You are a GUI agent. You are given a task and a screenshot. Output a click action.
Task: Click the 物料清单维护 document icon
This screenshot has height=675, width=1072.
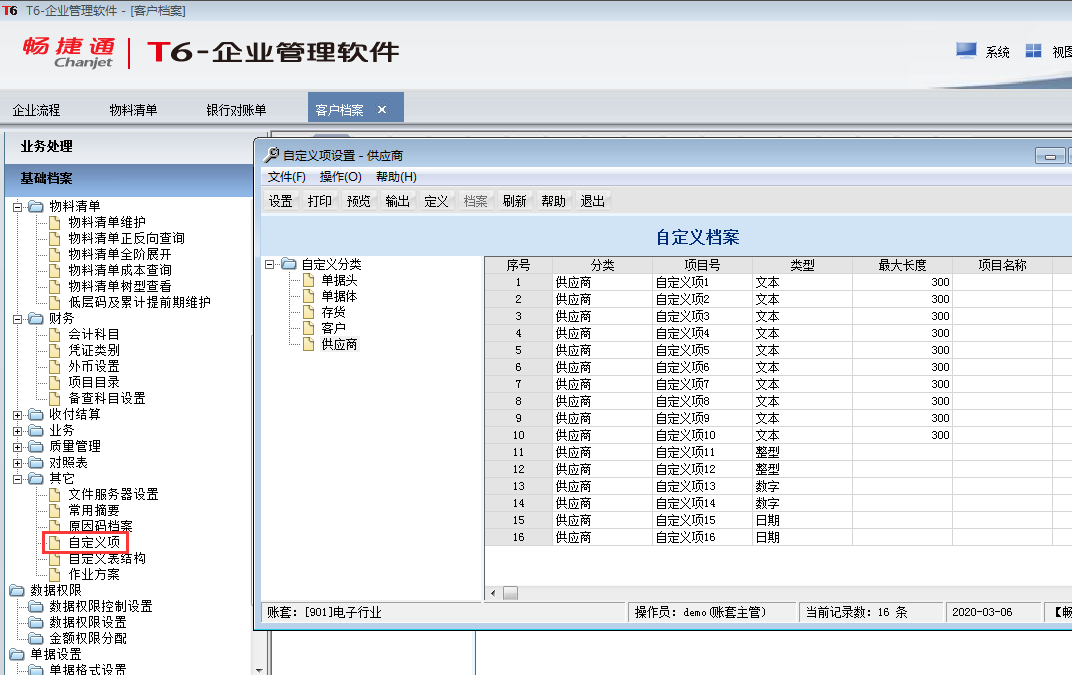[55, 222]
